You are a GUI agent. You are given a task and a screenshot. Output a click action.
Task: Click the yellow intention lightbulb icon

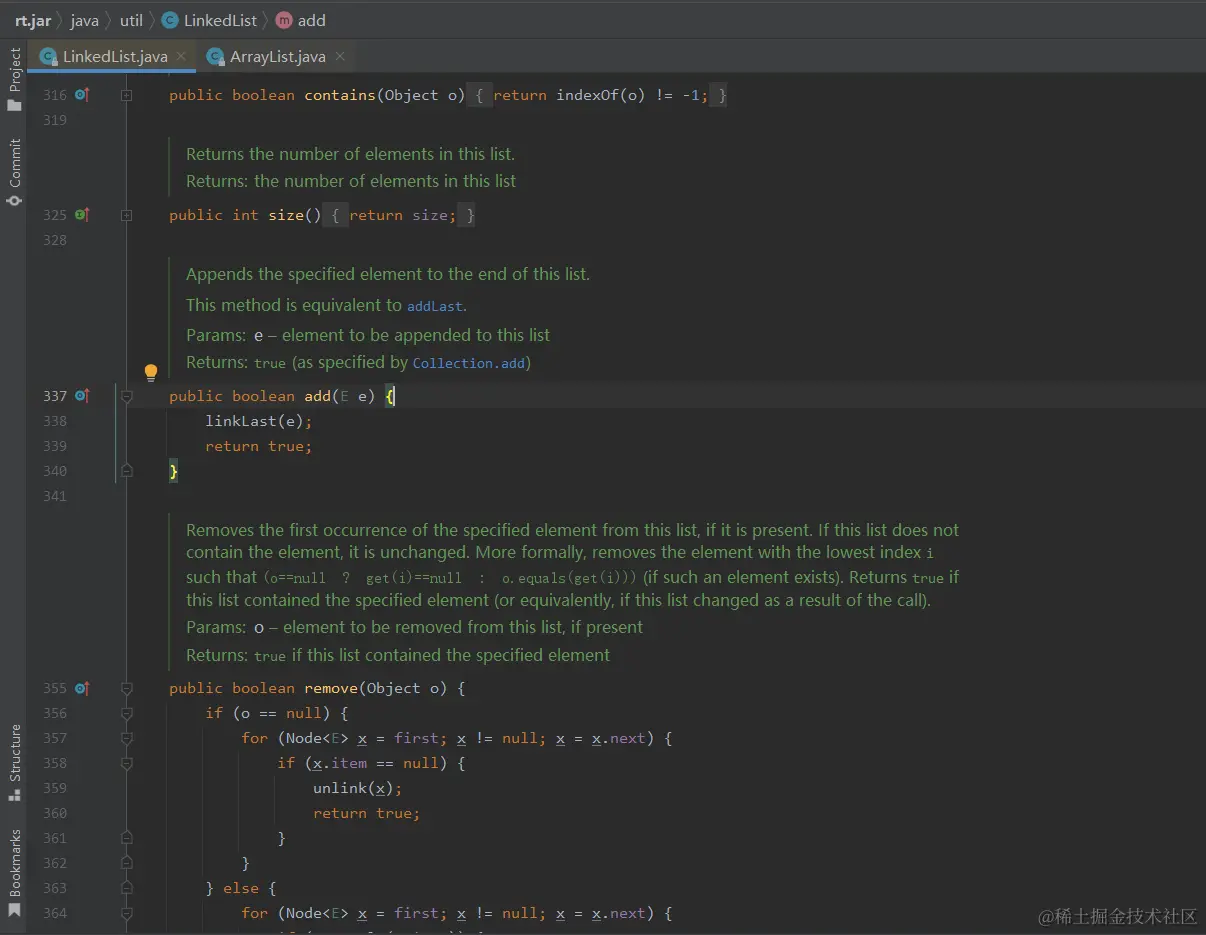pyautogui.click(x=151, y=373)
